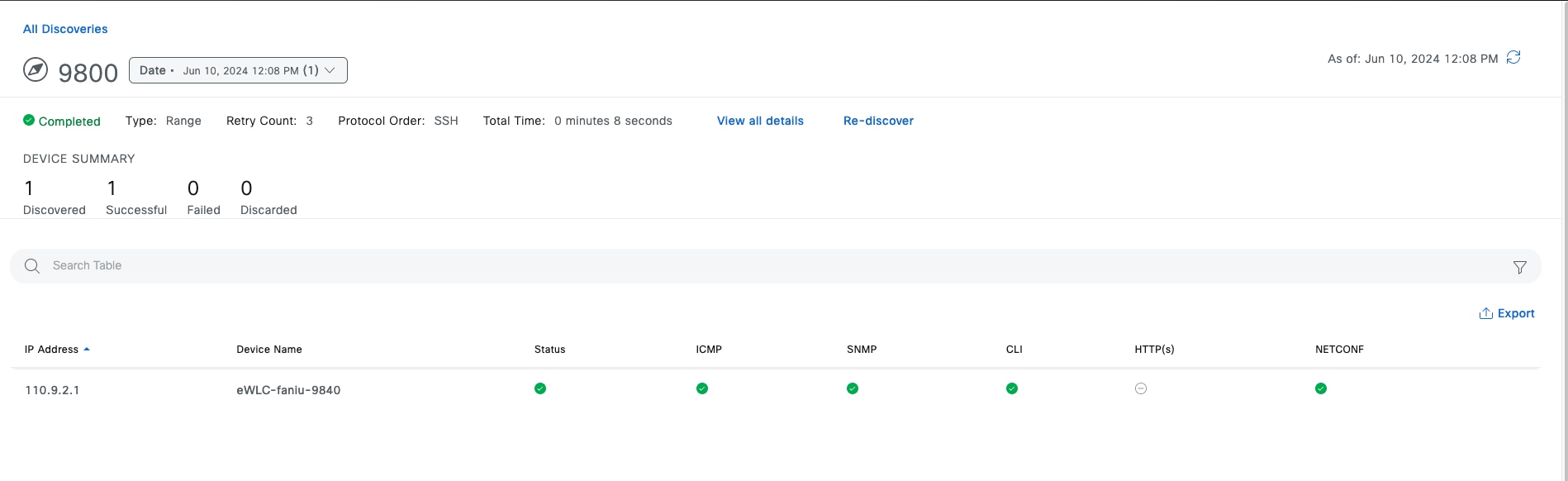Open the Date selection dropdown
Screen dimensions: 1568x481
pos(238,70)
